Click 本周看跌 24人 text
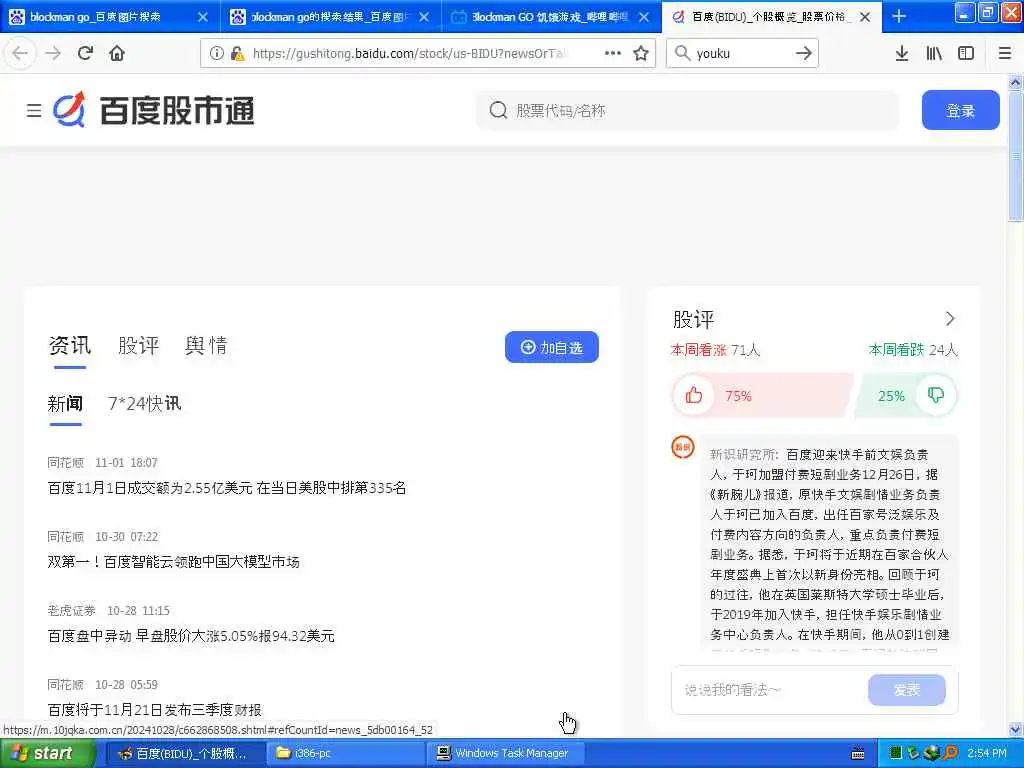Screen dimensions: 1024x768 point(913,350)
